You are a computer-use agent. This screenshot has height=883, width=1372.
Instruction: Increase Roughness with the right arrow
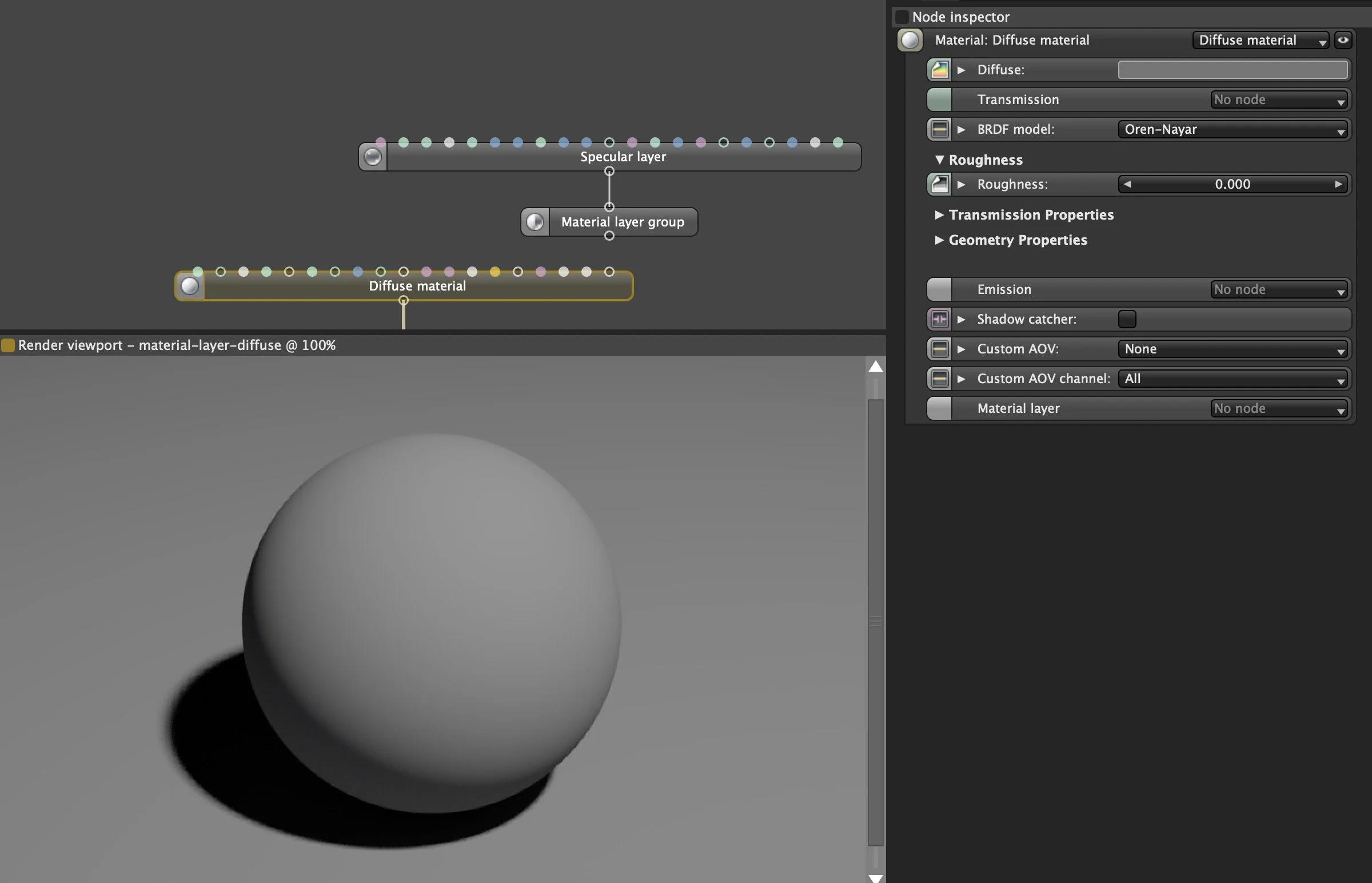tap(1338, 185)
